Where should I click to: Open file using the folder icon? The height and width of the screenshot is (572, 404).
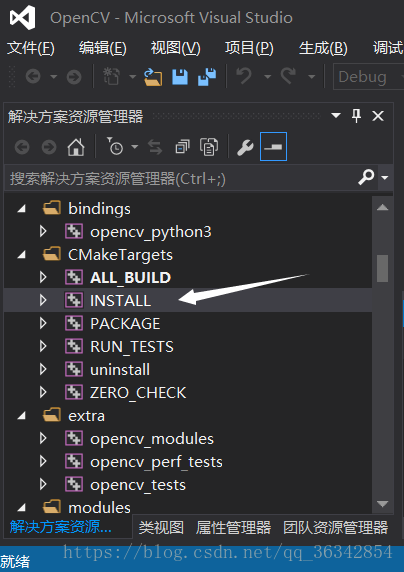[x=153, y=76]
